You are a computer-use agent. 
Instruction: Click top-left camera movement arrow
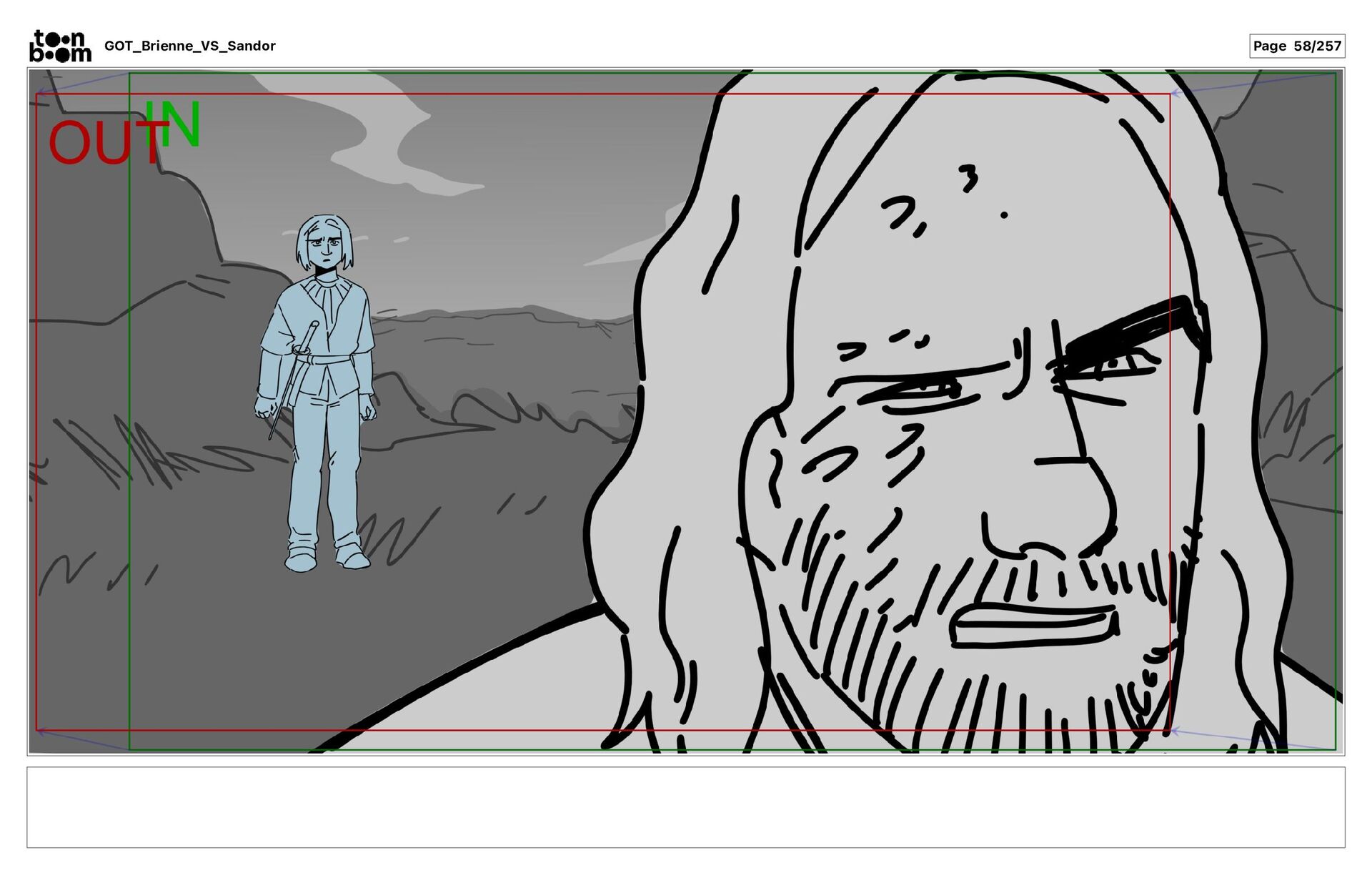82,83
